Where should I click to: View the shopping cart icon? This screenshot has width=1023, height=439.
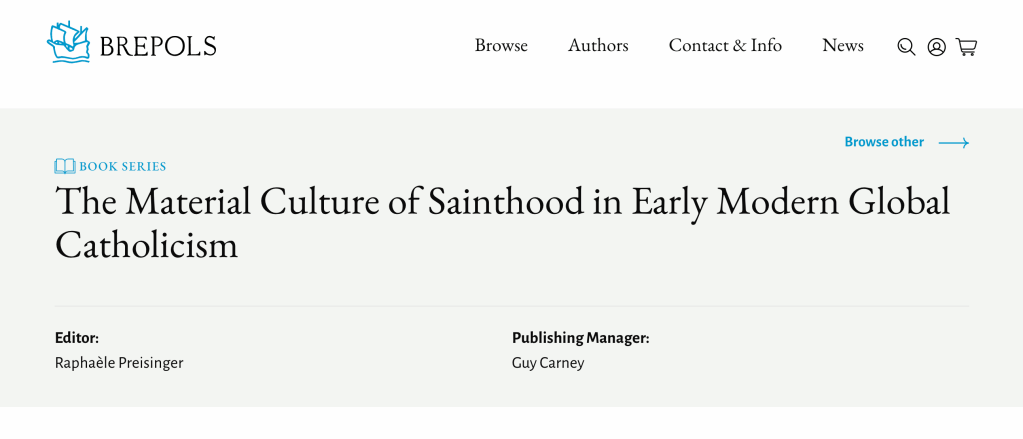[966, 47]
